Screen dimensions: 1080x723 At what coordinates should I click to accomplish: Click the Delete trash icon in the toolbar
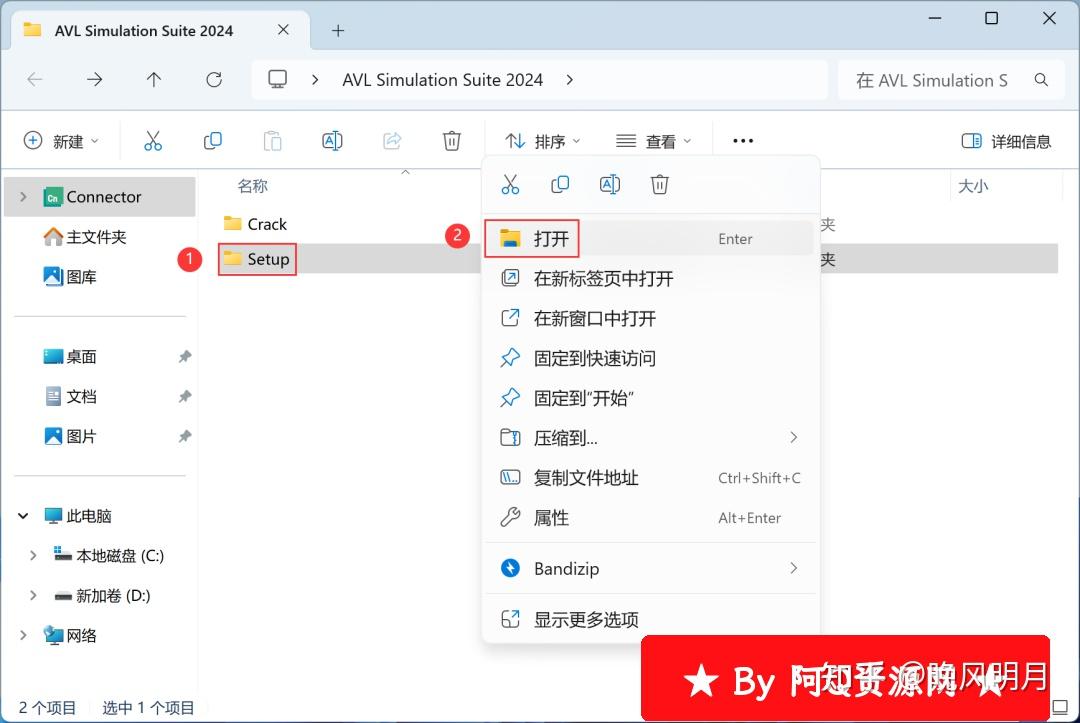pyautogui.click(x=452, y=140)
